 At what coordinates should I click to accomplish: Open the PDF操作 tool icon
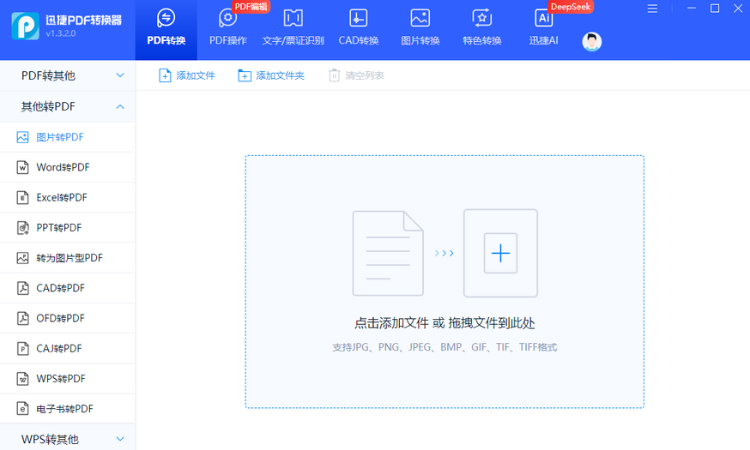(x=228, y=18)
